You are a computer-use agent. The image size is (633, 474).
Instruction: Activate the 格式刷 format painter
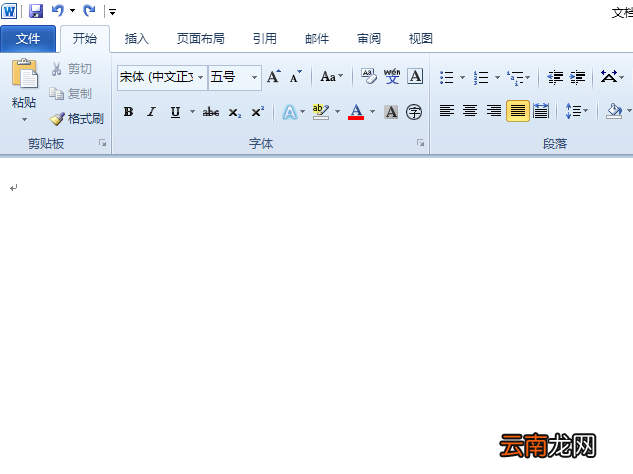(x=77, y=119)
